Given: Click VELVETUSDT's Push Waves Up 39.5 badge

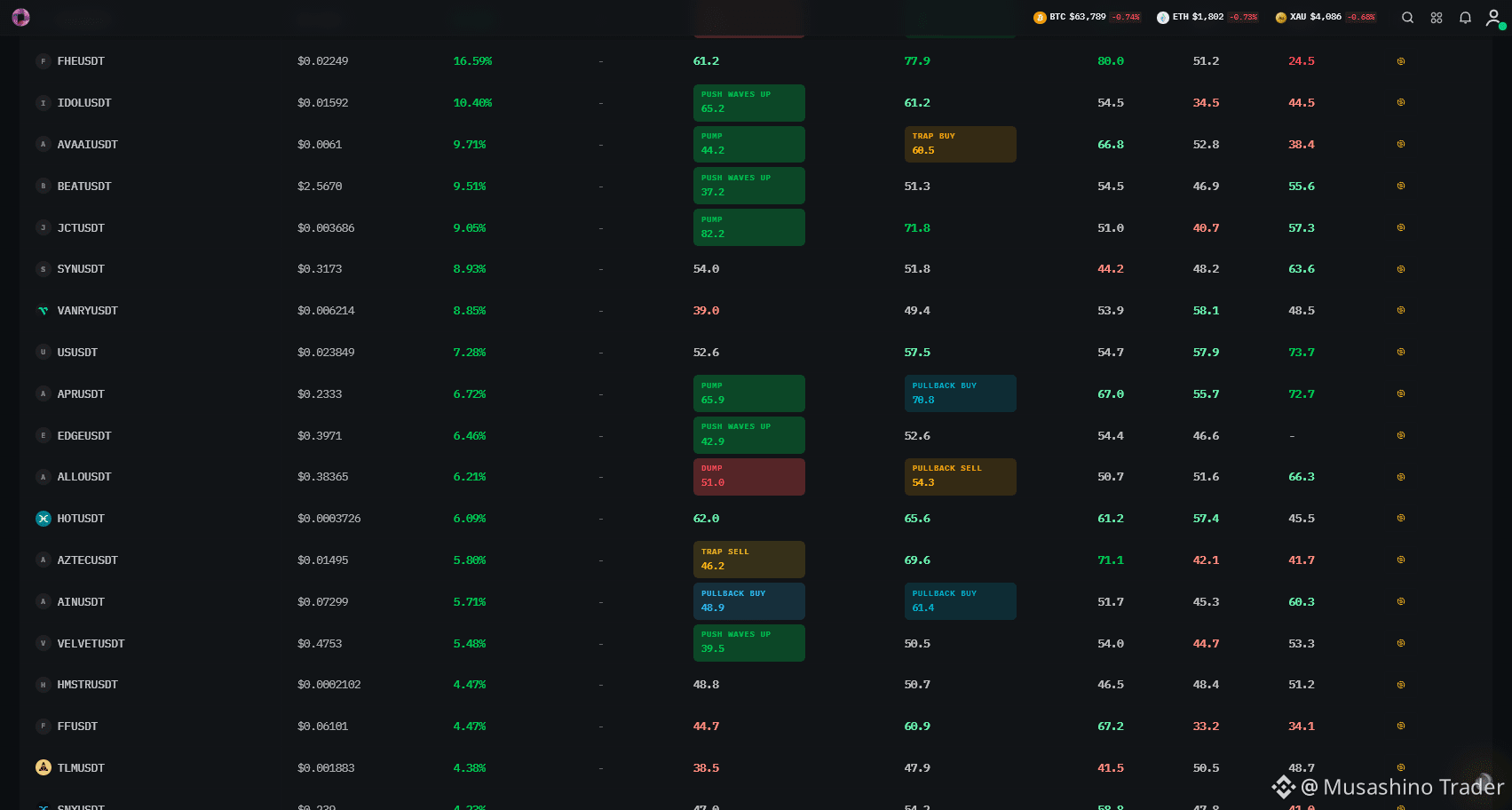Looking at the screenshot, I should 748,643.
